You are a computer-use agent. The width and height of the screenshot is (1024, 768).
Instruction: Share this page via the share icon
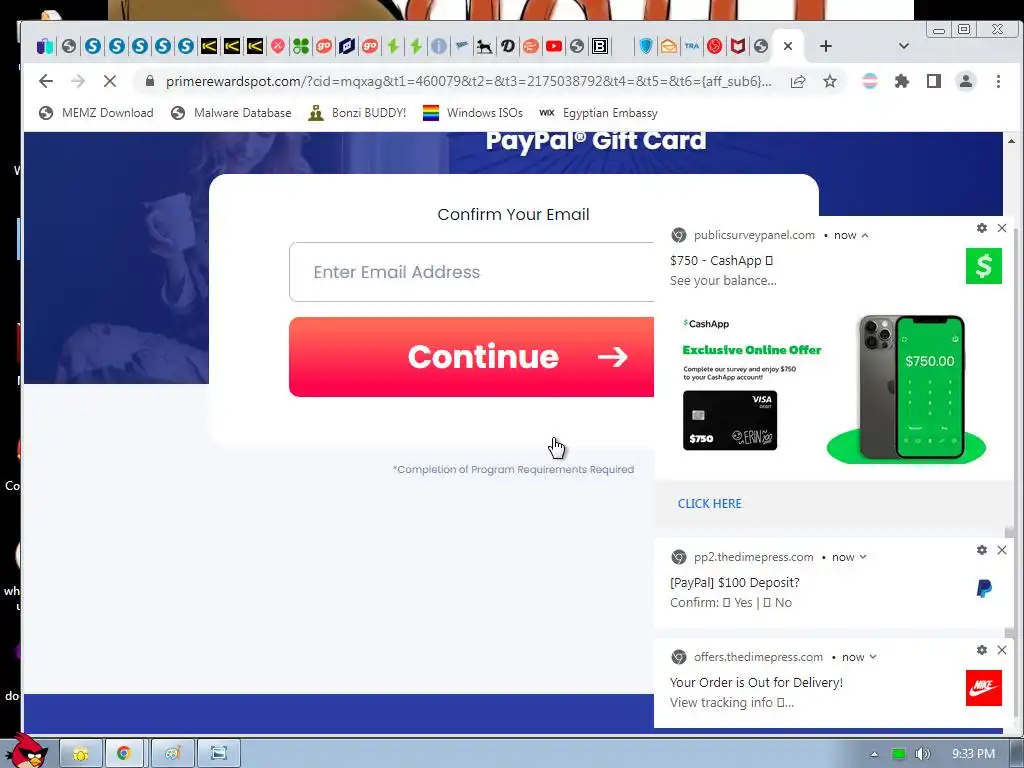click(x=797, y=81)
